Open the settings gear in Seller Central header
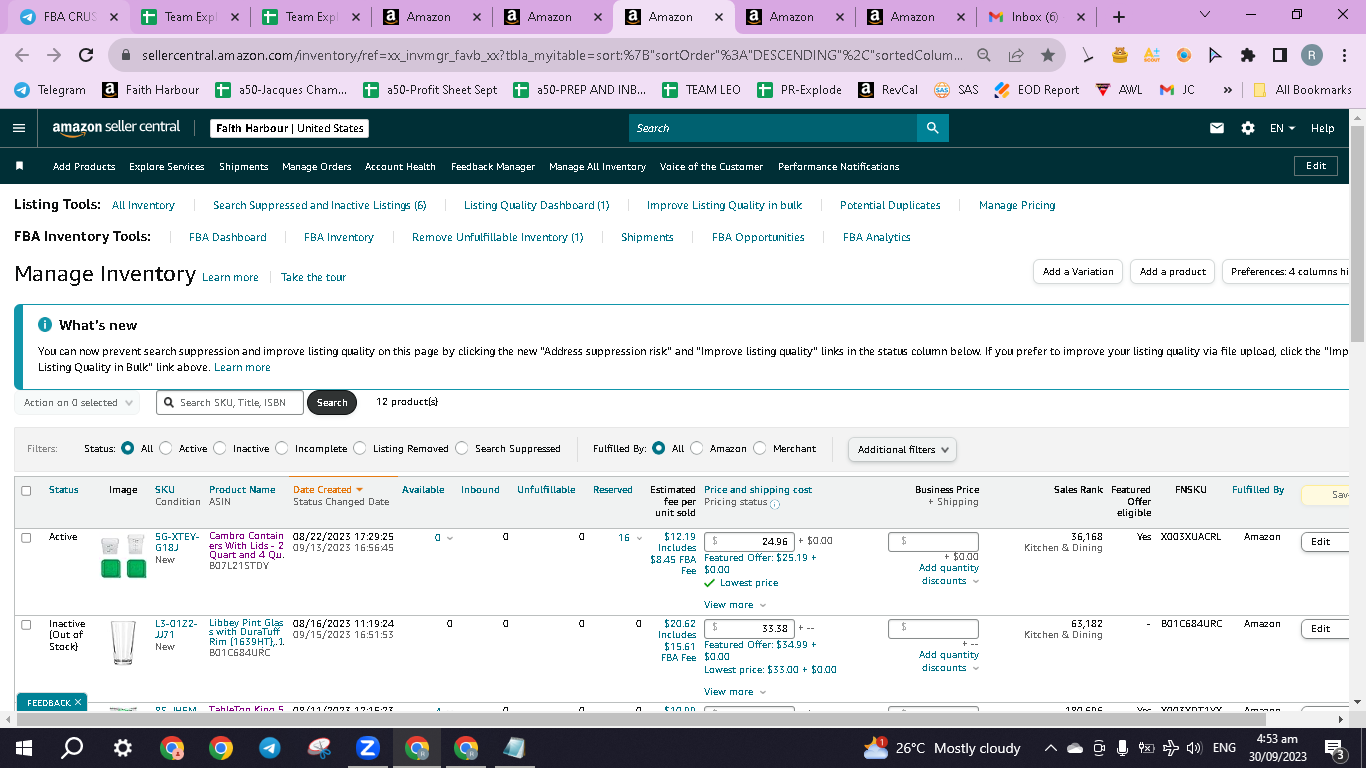 [1247, 128]
